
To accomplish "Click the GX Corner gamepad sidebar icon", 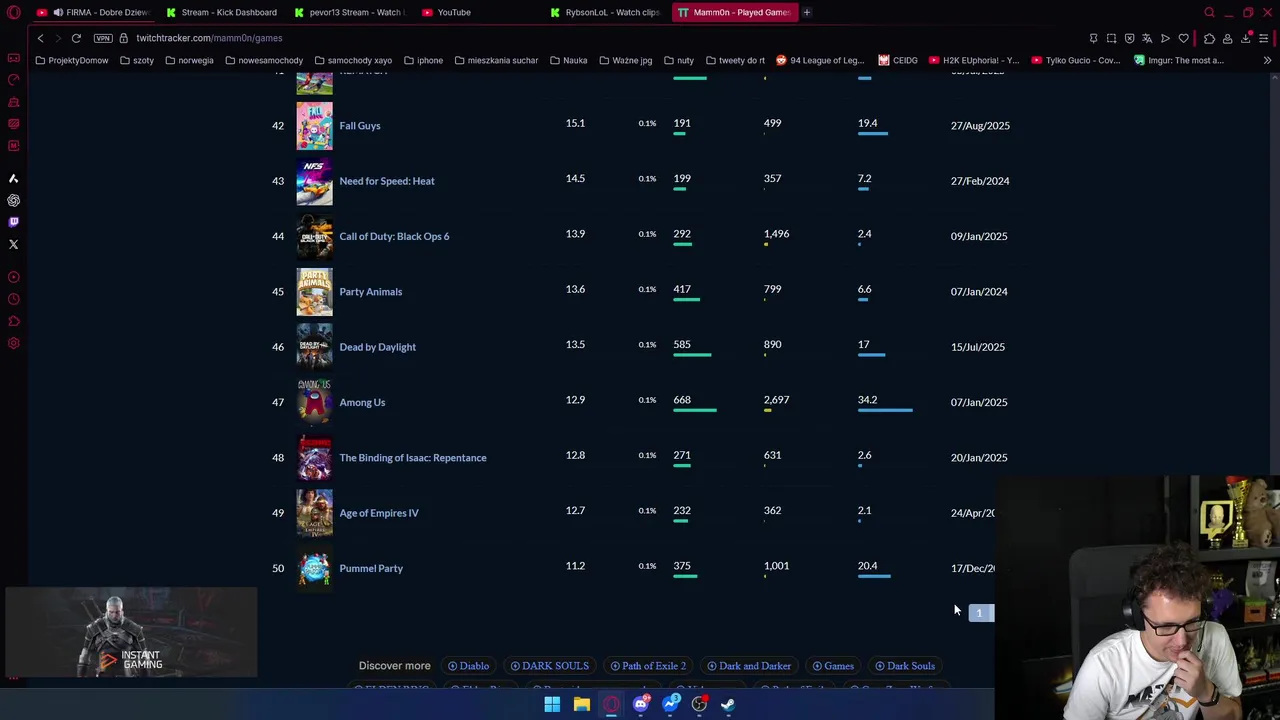I will coord(13,58).
